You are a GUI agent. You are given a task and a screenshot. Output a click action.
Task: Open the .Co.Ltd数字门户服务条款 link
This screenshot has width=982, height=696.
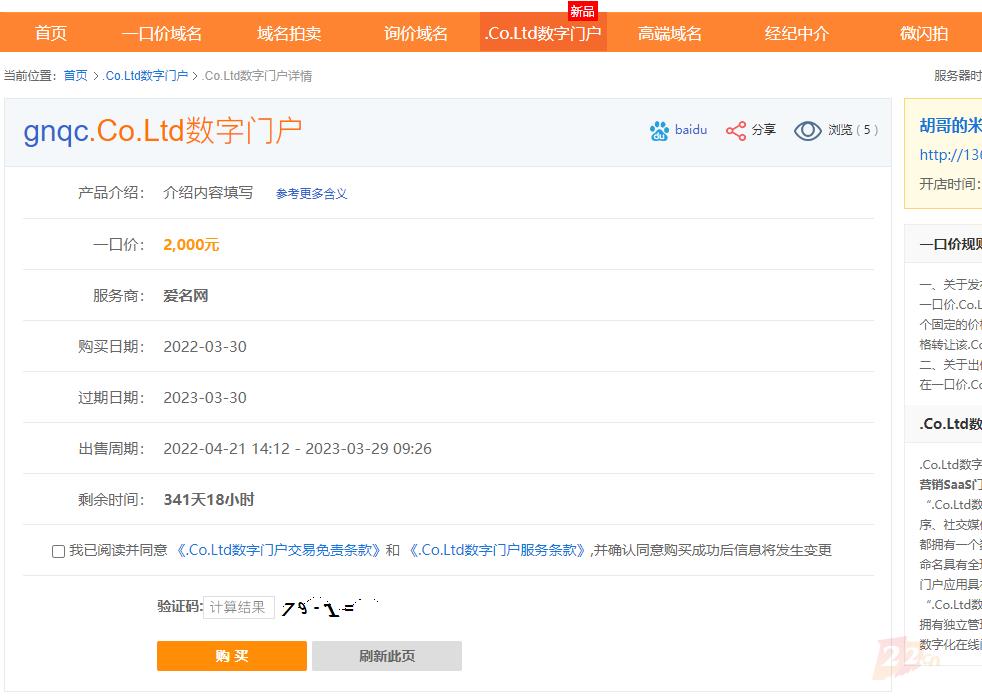click(498, 550)
